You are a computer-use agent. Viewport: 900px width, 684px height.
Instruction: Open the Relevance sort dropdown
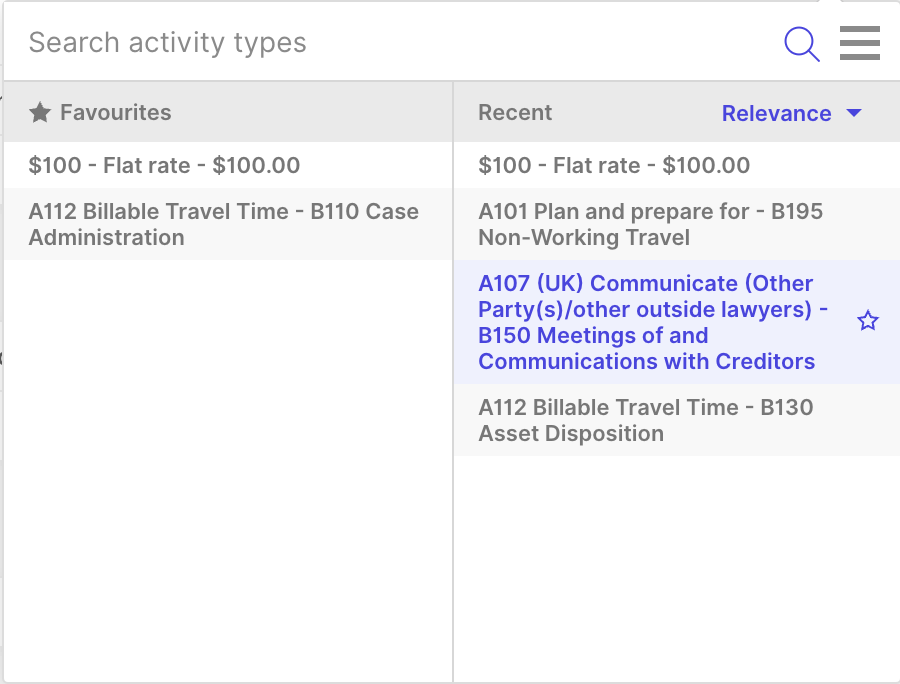tap(791, 113)
